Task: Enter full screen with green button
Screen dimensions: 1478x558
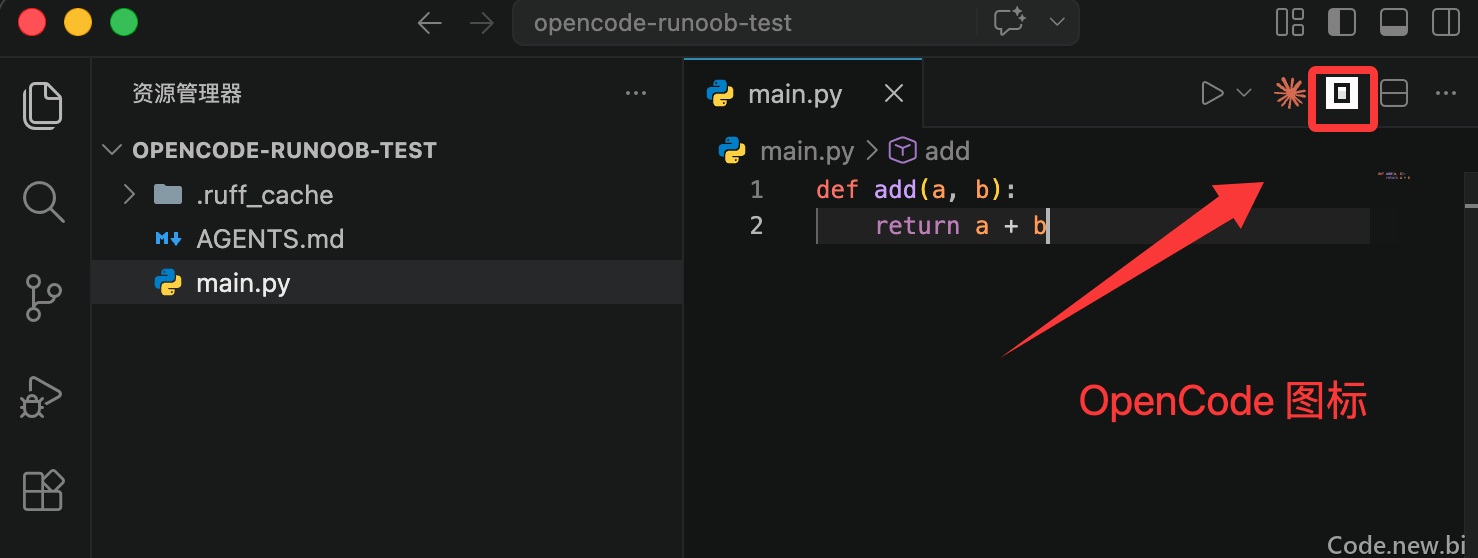Action: click(x=124, y=22)
